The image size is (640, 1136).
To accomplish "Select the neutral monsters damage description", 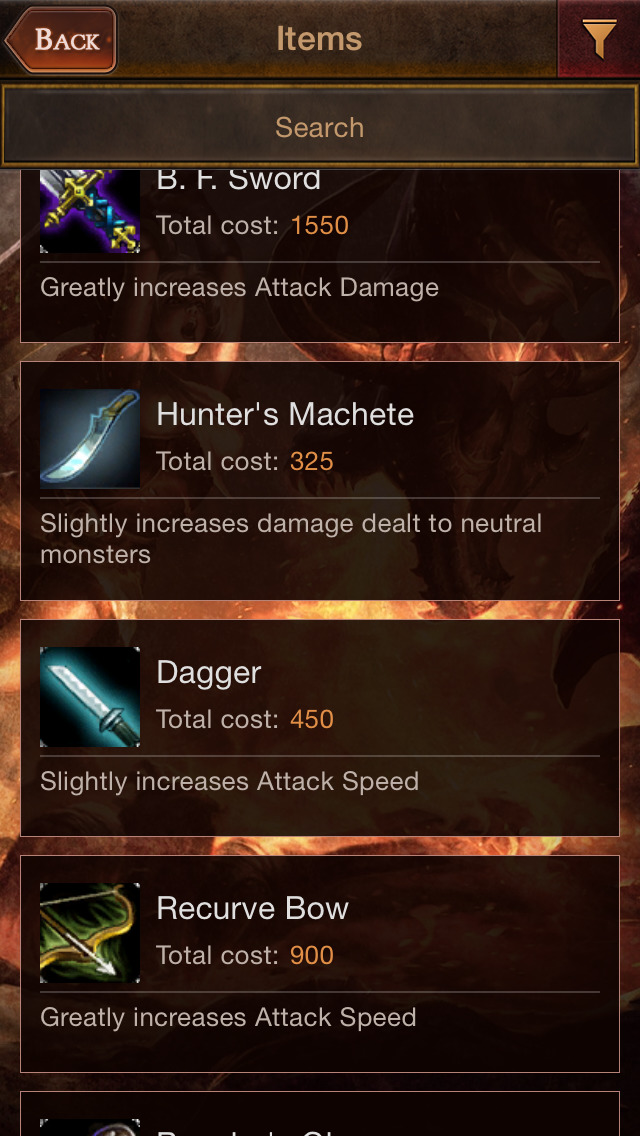I will click(291, 539).
